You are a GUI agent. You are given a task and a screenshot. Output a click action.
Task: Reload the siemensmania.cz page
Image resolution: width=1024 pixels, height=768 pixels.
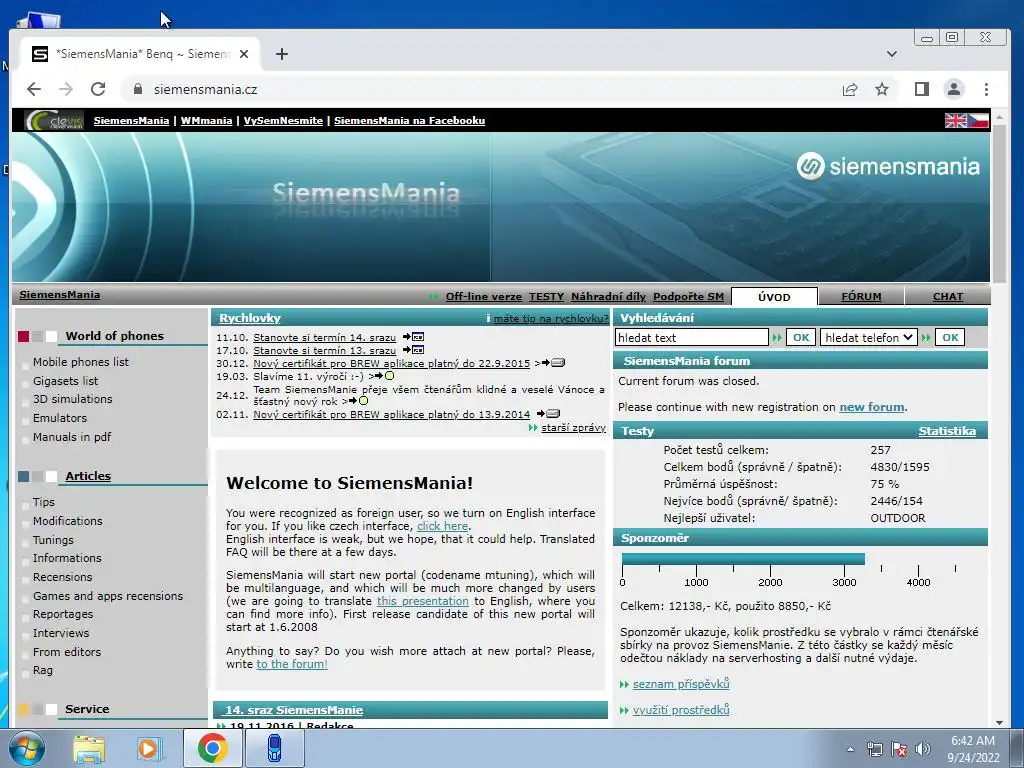tap(98, 89)
